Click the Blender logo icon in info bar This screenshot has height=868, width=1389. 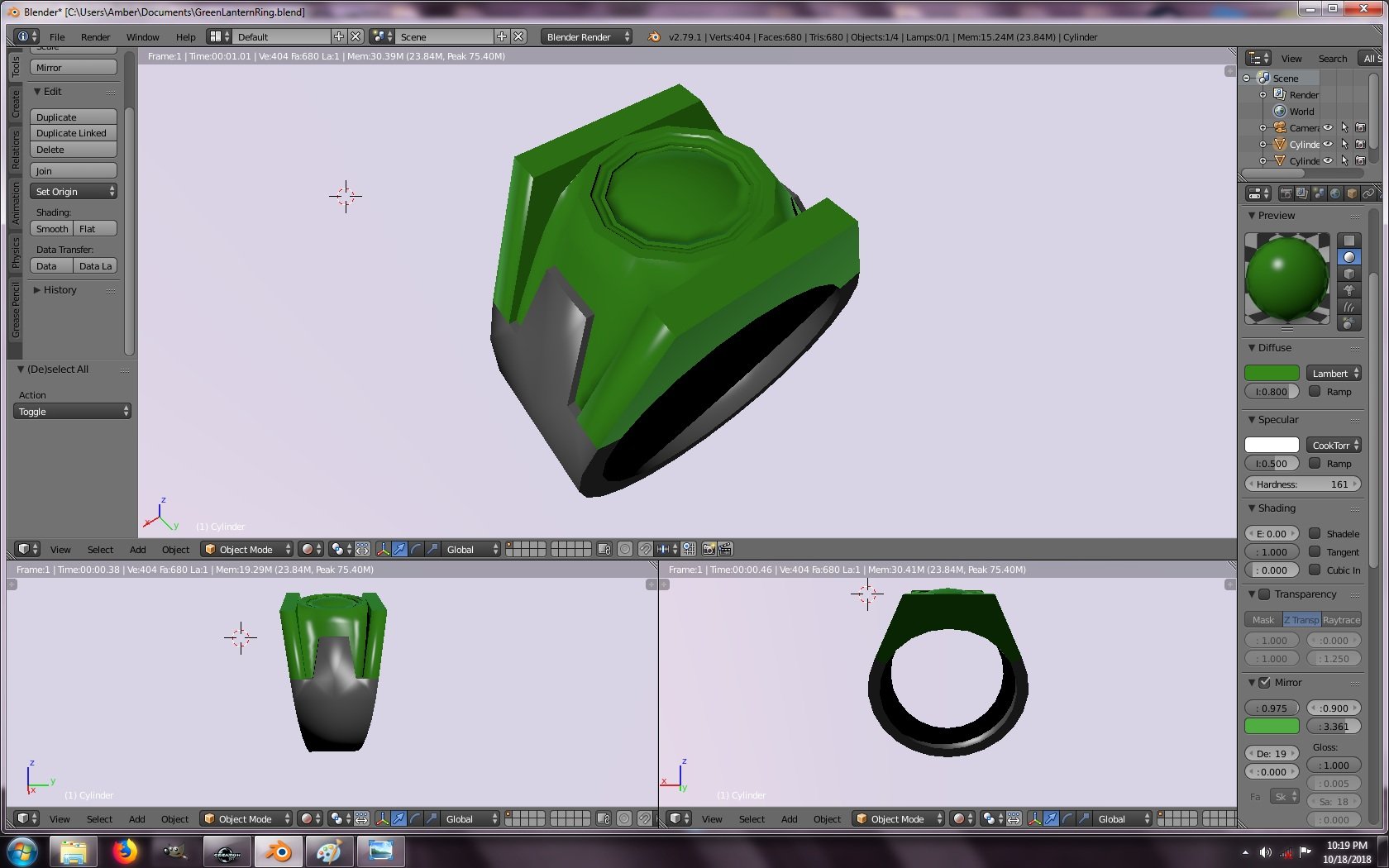(x=654, y=36)
